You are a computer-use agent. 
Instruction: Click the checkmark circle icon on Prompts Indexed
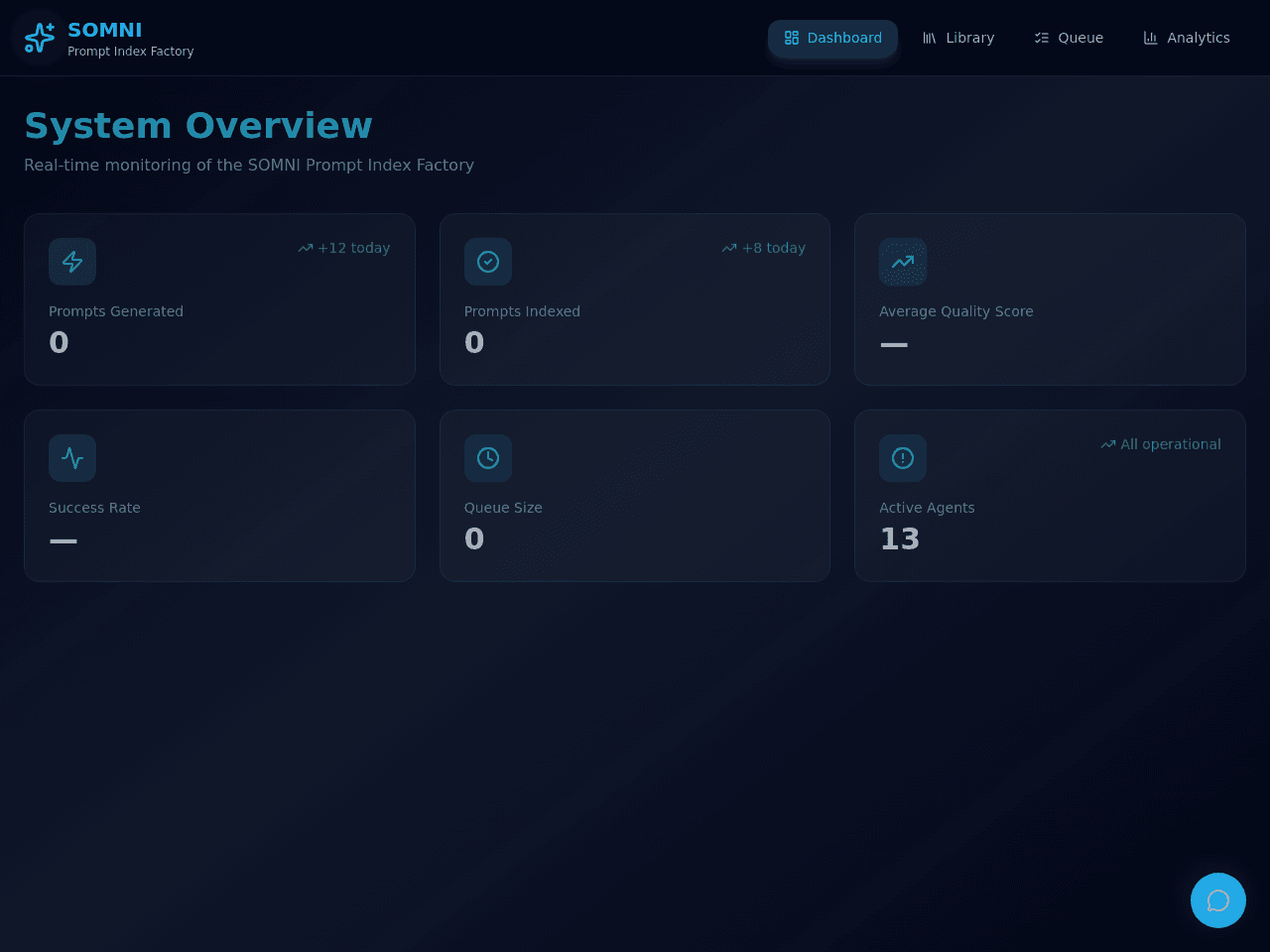click(x=488, y=262)
